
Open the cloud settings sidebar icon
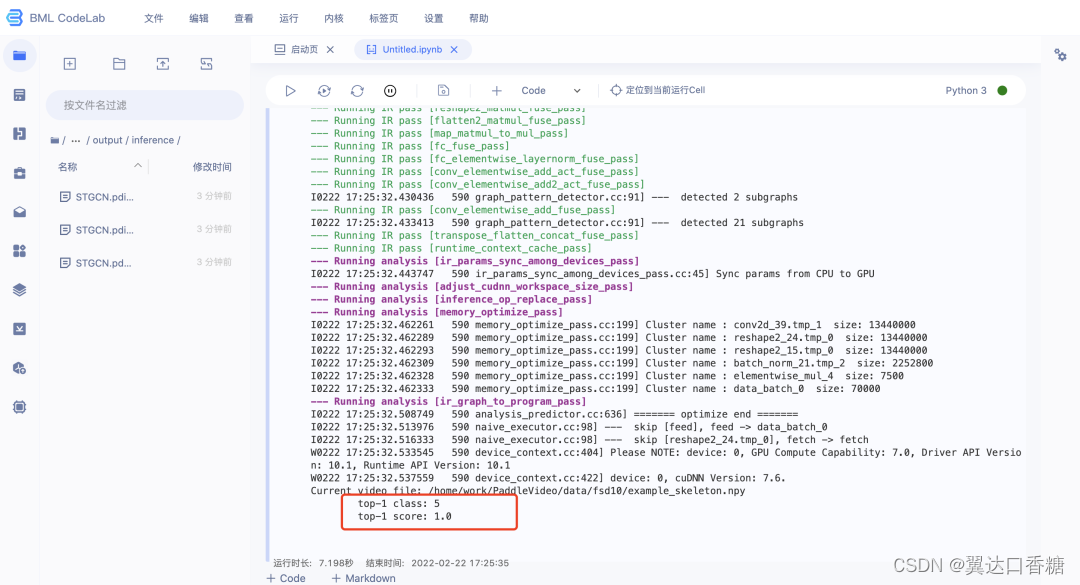pos(19,368)
